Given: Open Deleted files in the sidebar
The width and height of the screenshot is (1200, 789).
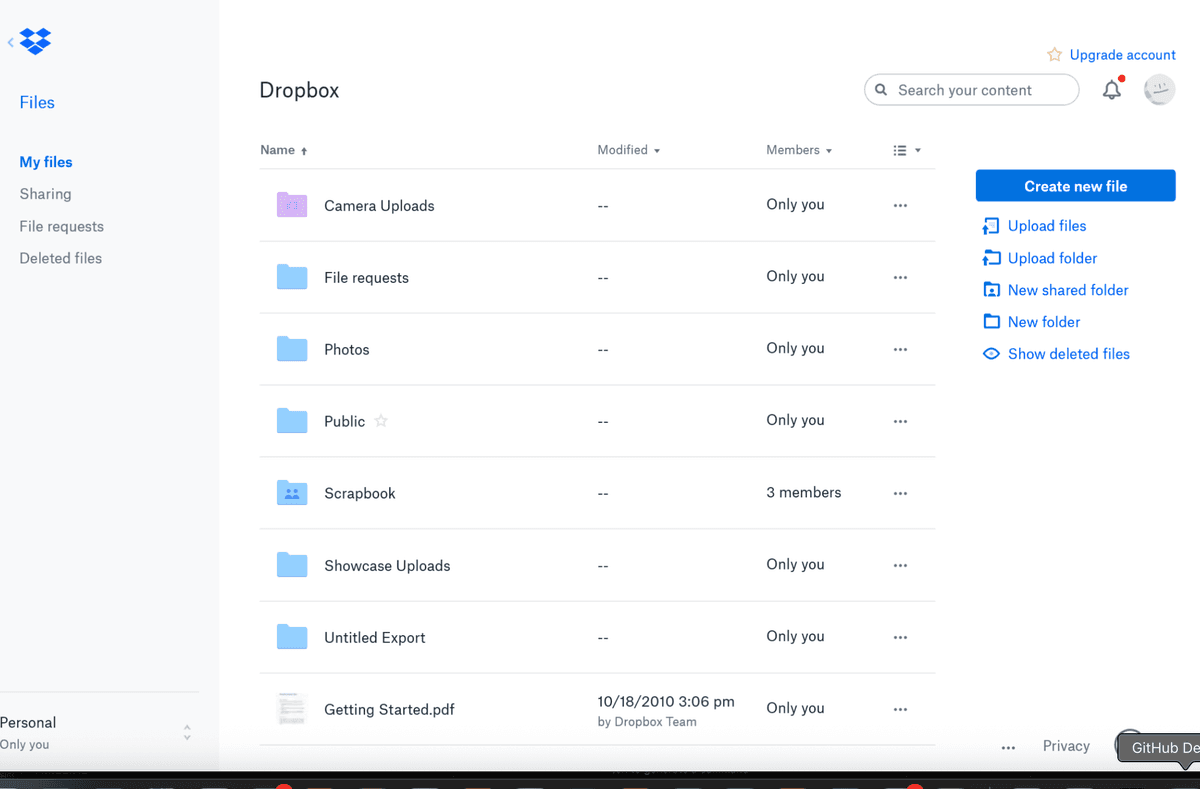Looking at the screenshot, I should pos(60,258).
